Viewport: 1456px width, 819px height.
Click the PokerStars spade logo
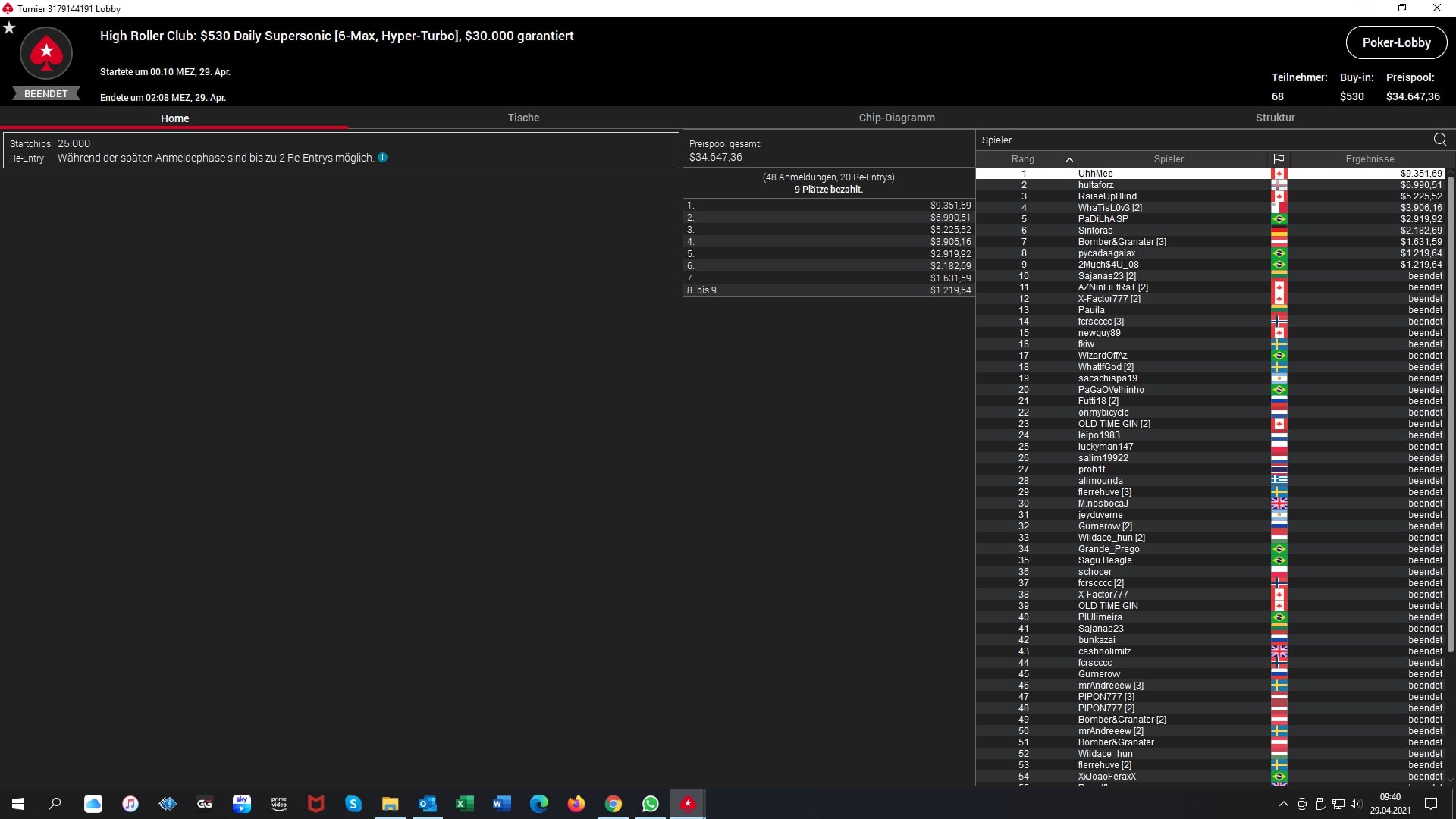point(46,53)
